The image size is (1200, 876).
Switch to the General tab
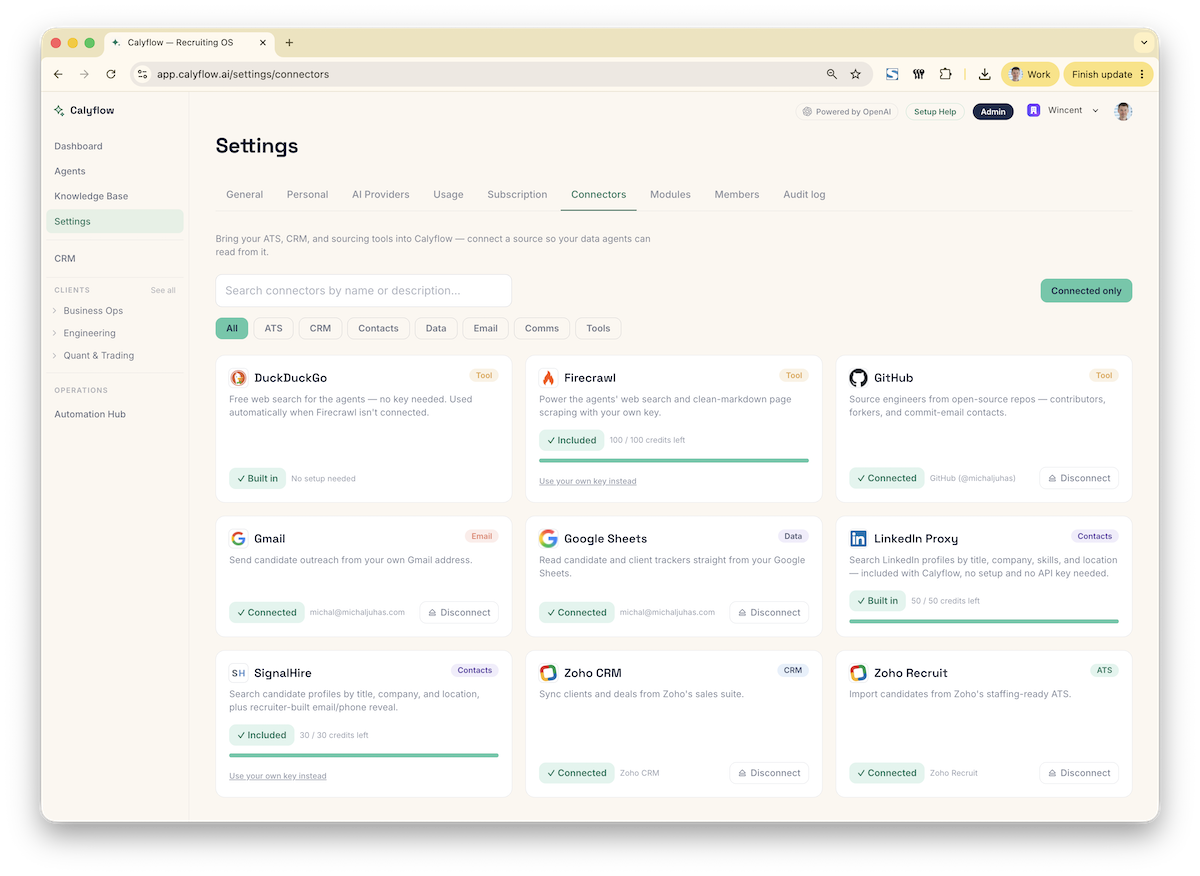click(x=245, y=195)
